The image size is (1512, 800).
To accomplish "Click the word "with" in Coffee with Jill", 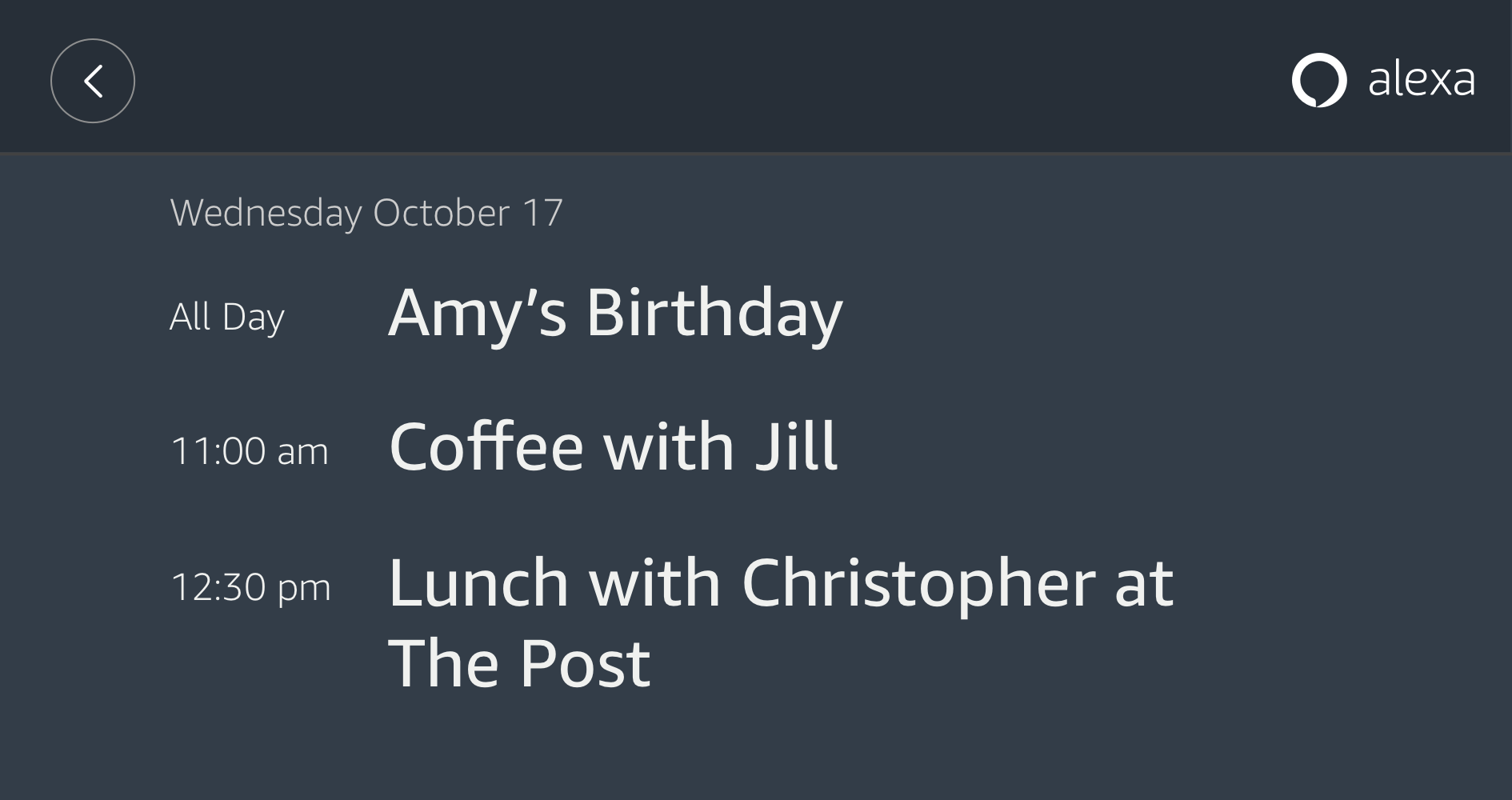I will click(669, 447).
